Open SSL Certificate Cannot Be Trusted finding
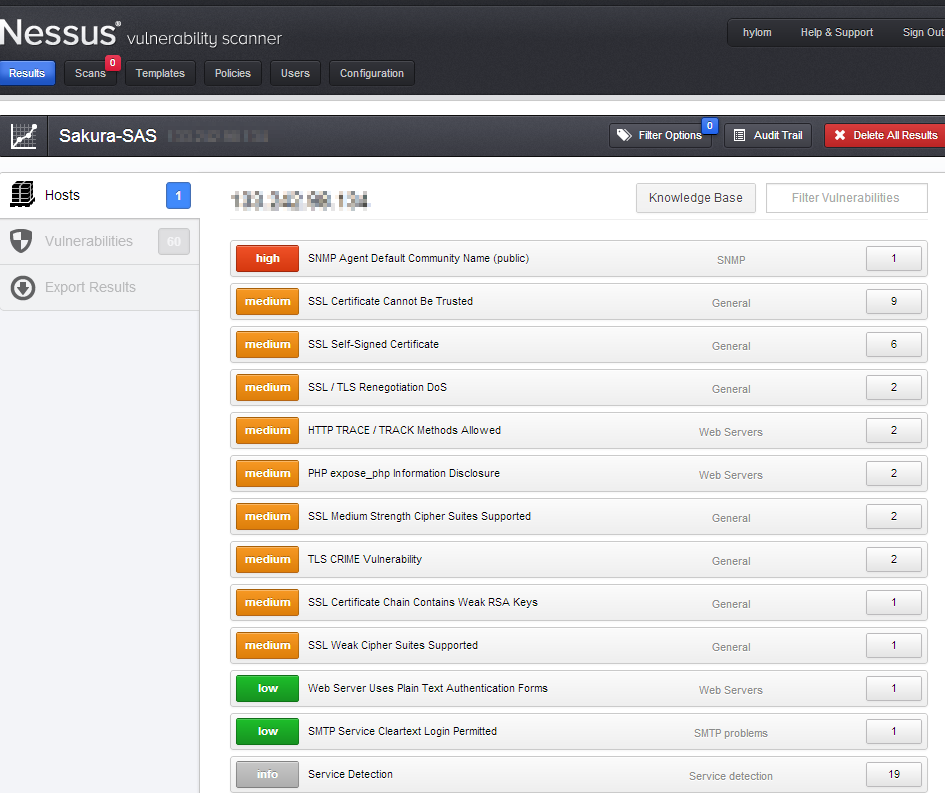Viewport: 945px width, 793px height. pos(579,301)
